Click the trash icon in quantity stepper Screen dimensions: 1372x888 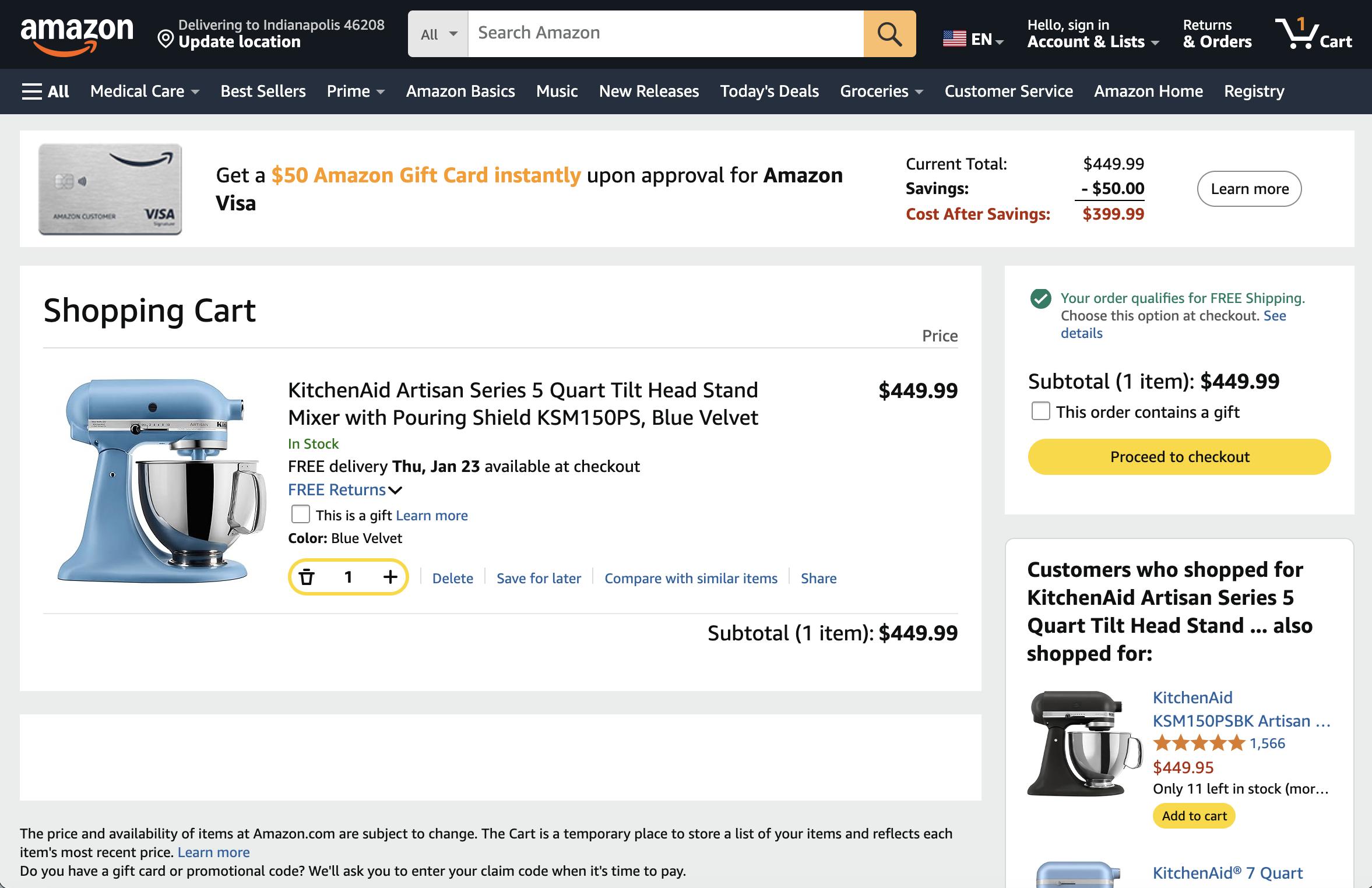pos(307,577)
